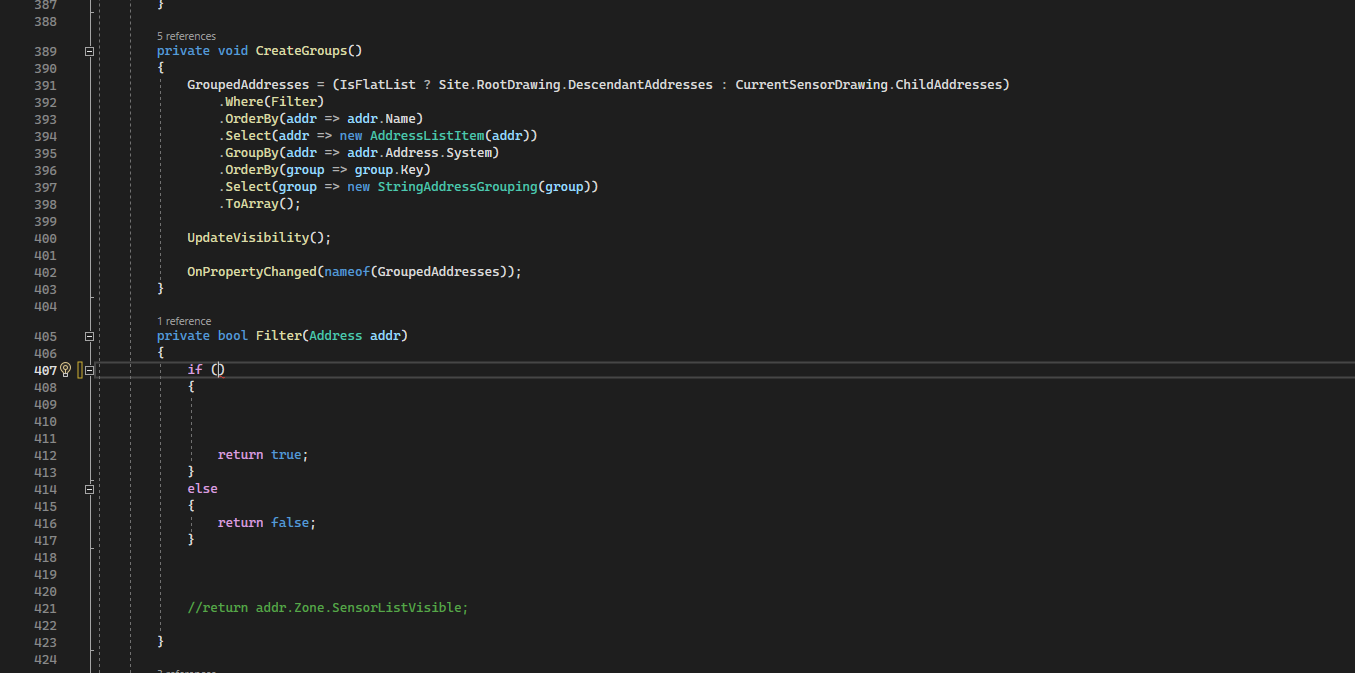Click line number 412 in the margin
The height and width of the screenshot is (673, 1355).
46,455
